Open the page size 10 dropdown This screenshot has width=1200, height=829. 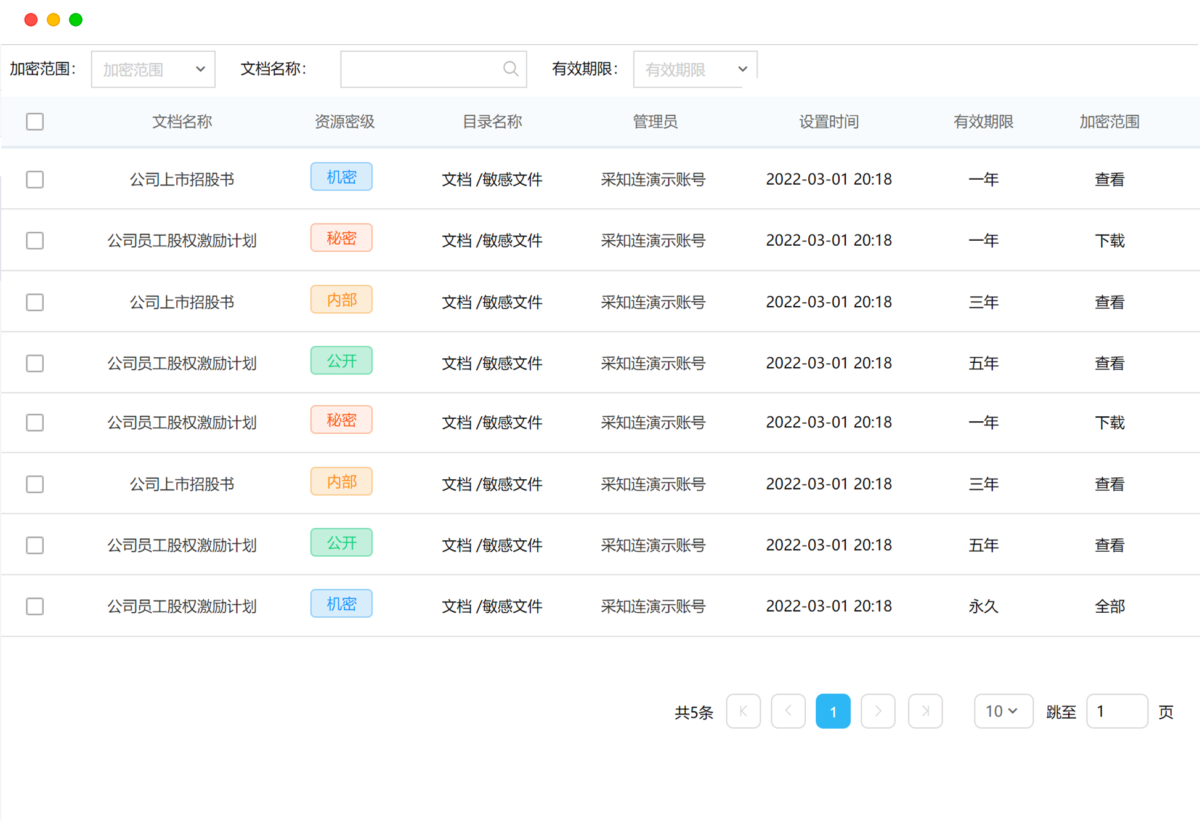(x=1004, y=711)
